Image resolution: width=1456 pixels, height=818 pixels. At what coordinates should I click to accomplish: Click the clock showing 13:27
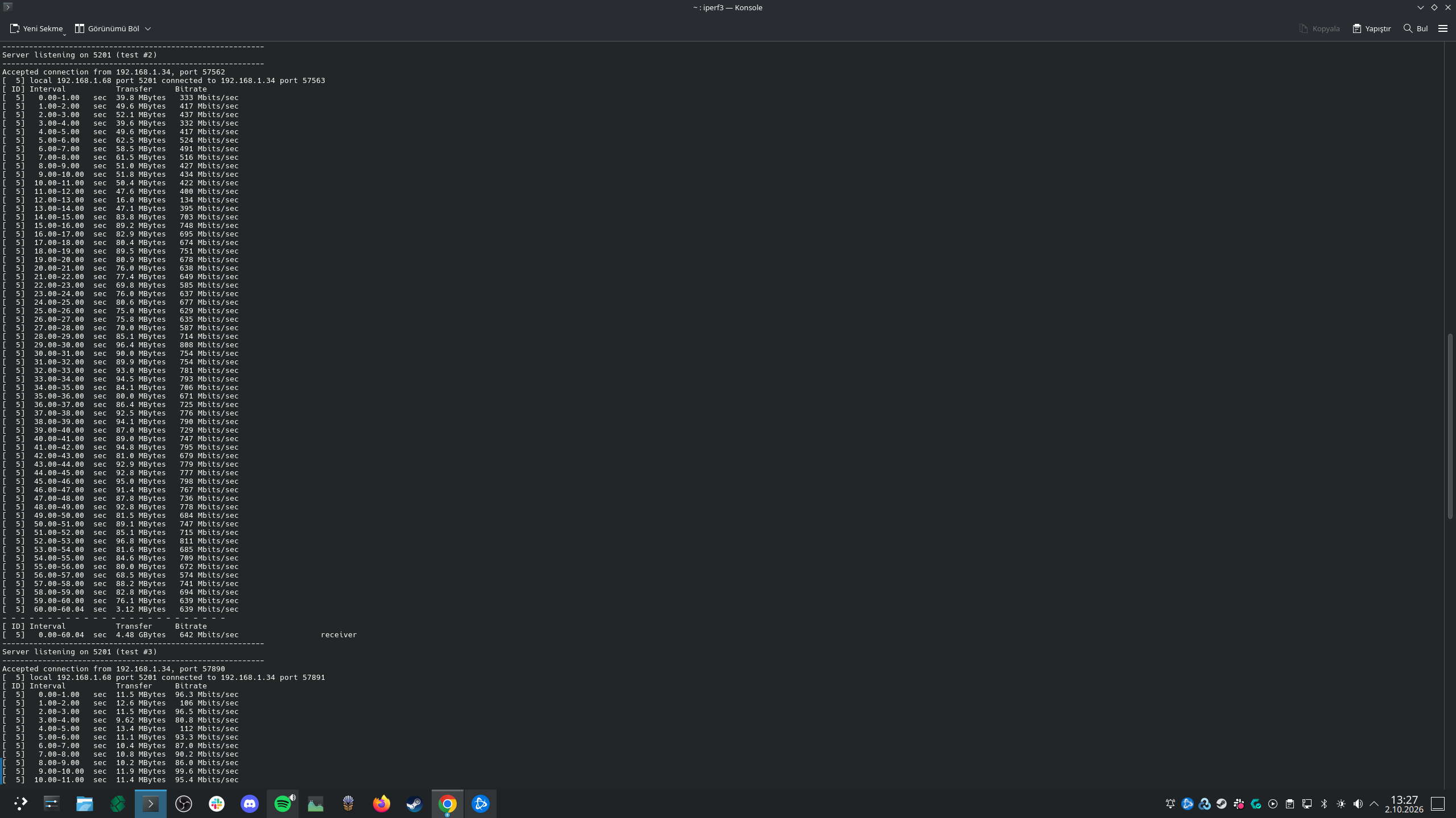[1404, 804]
